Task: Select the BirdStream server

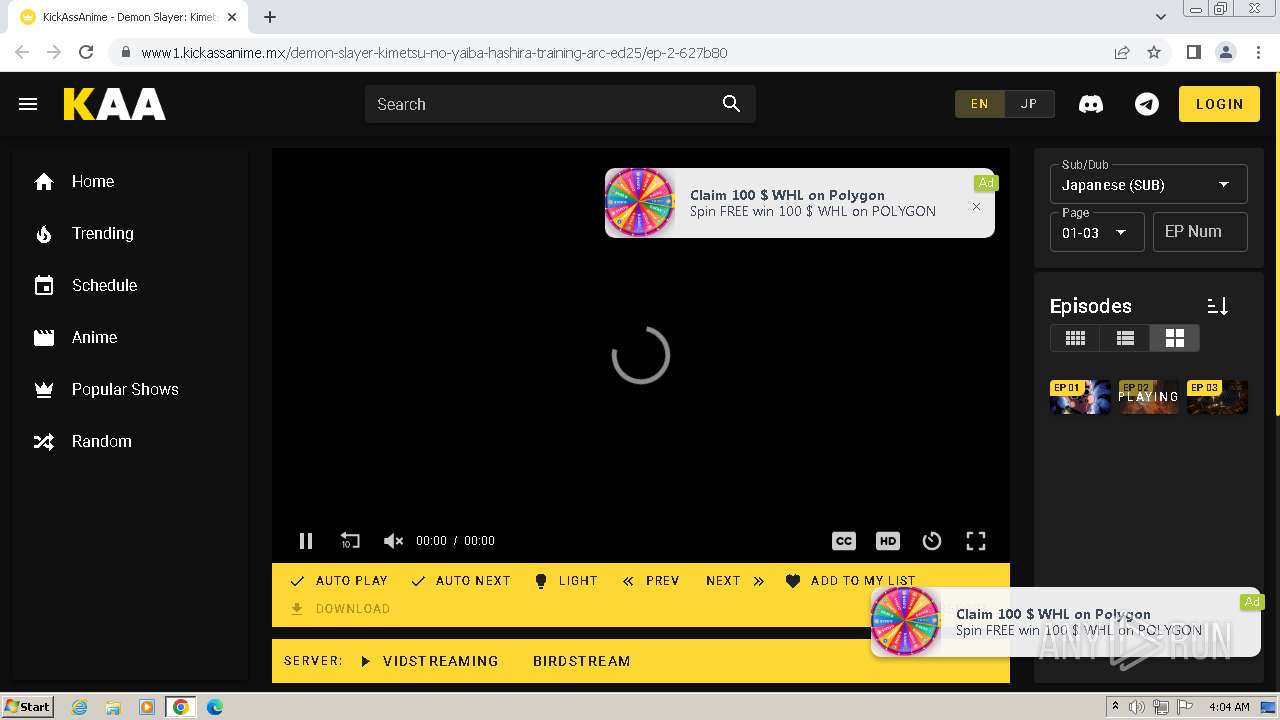Action: tap(582, 661)
